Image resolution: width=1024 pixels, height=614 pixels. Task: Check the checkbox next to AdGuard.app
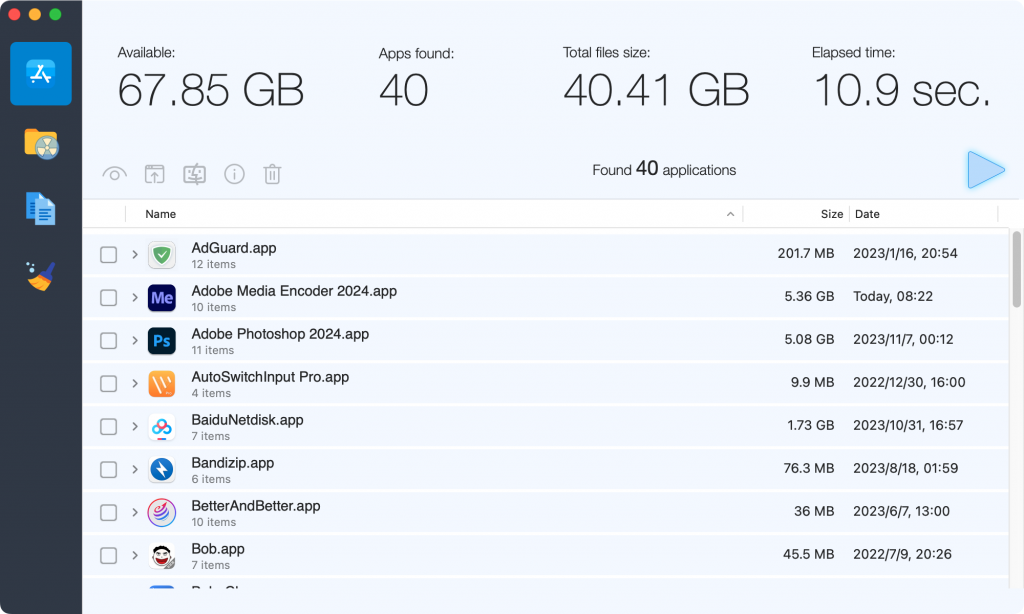[108, 254]
